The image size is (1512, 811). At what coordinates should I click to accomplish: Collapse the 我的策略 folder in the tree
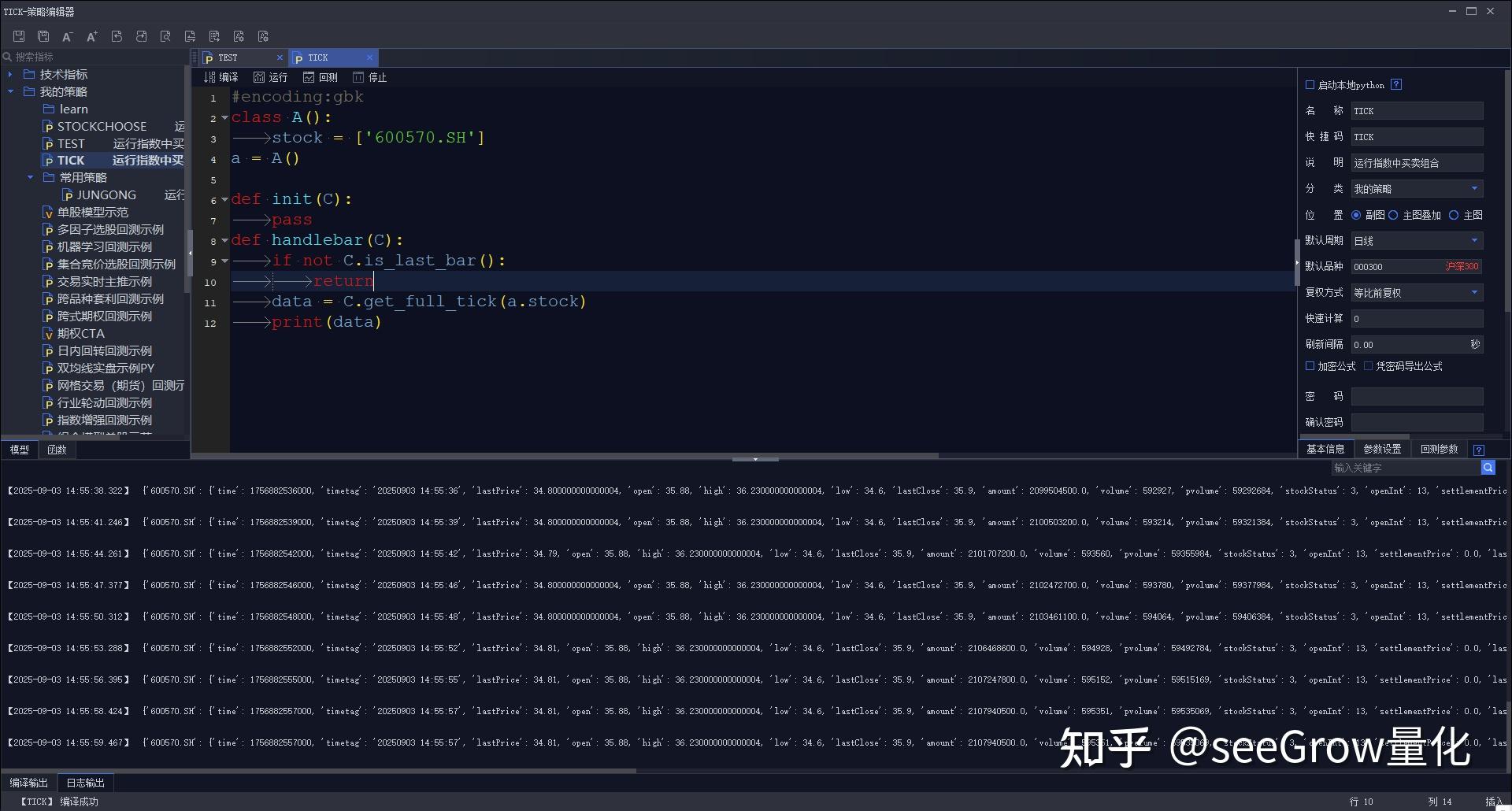pyautogui.click(x=10, y=91)
